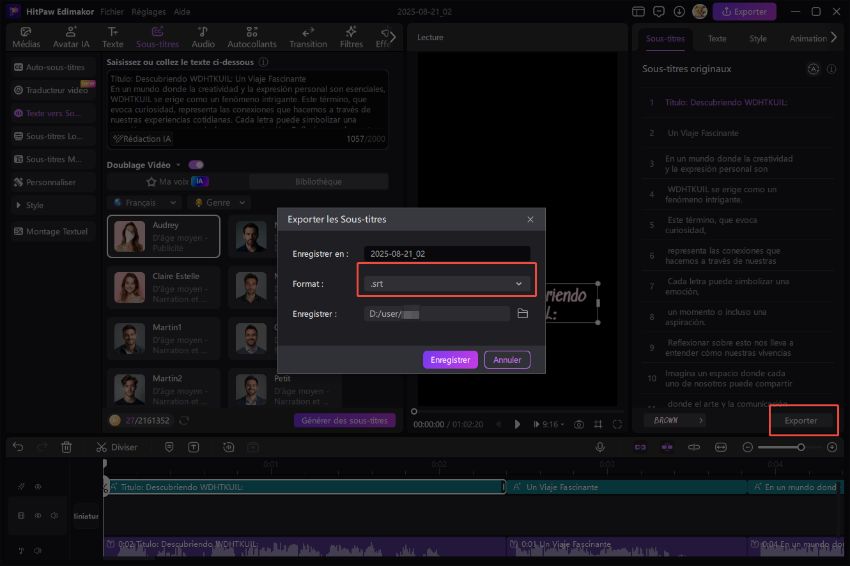Click the snapshot camera icon under preview
The width and height of the screenshot is (850, 566).
[x=578, y=424]
